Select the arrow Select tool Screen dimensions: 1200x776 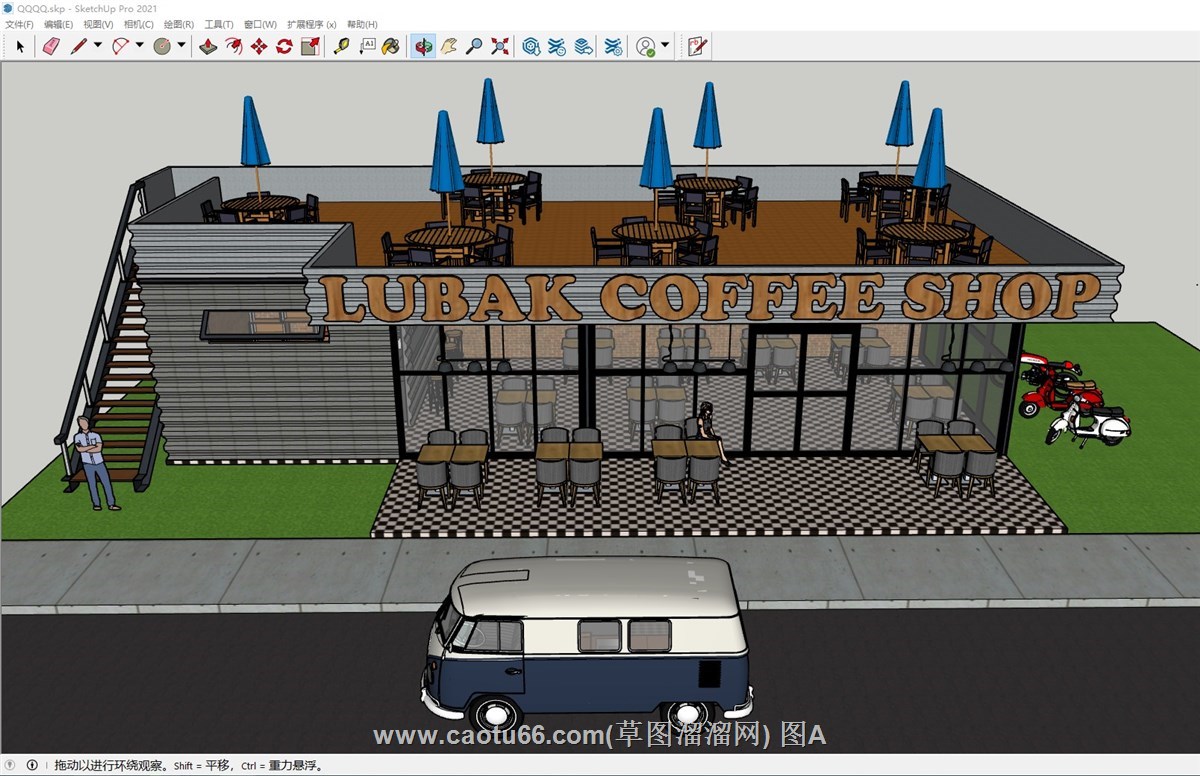[20, 46]
